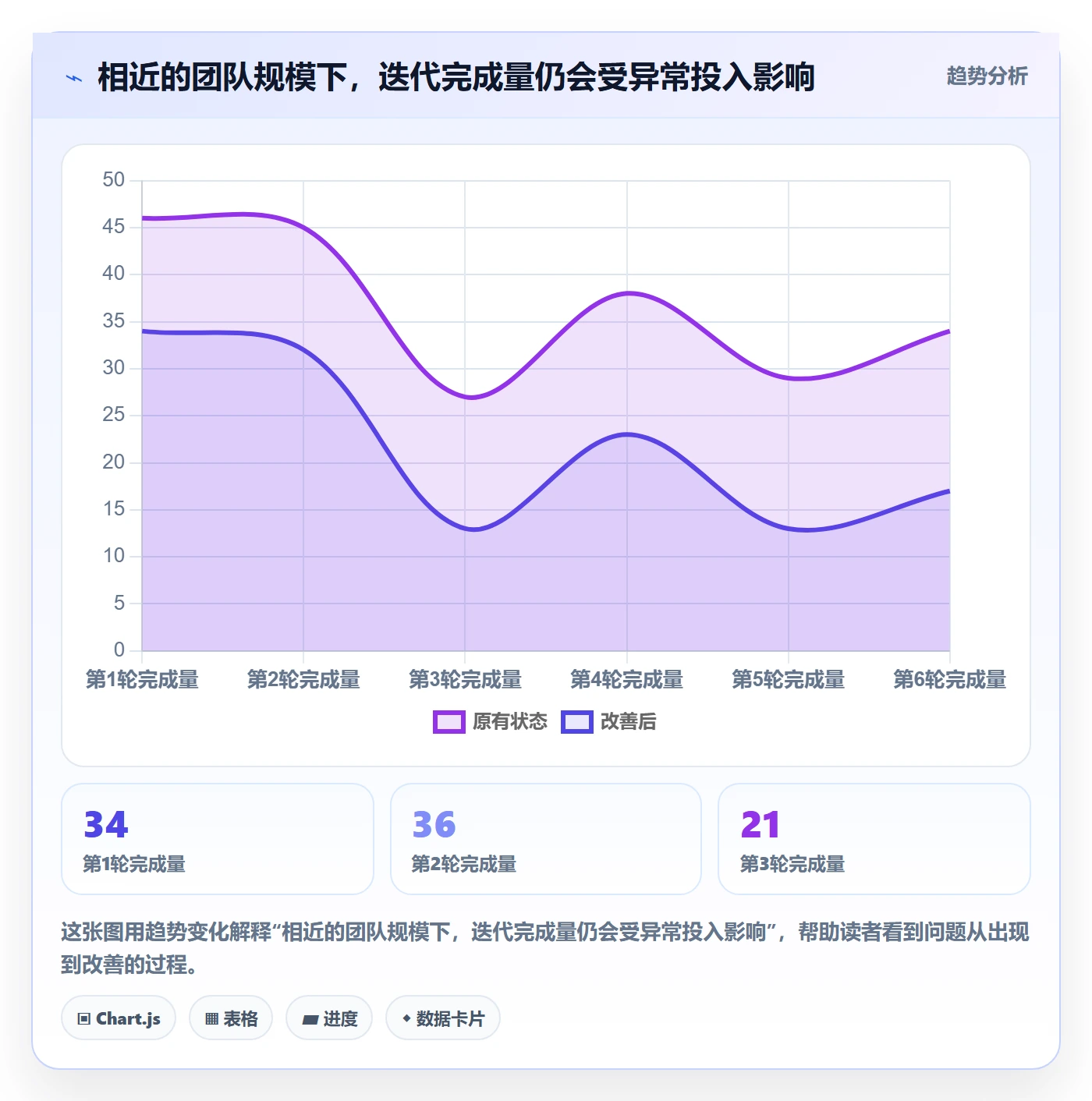Viewport: 1092px width, 1101px height.
Task: Open the 第3轮完成量 stat card showing 21
Action: 874,839
